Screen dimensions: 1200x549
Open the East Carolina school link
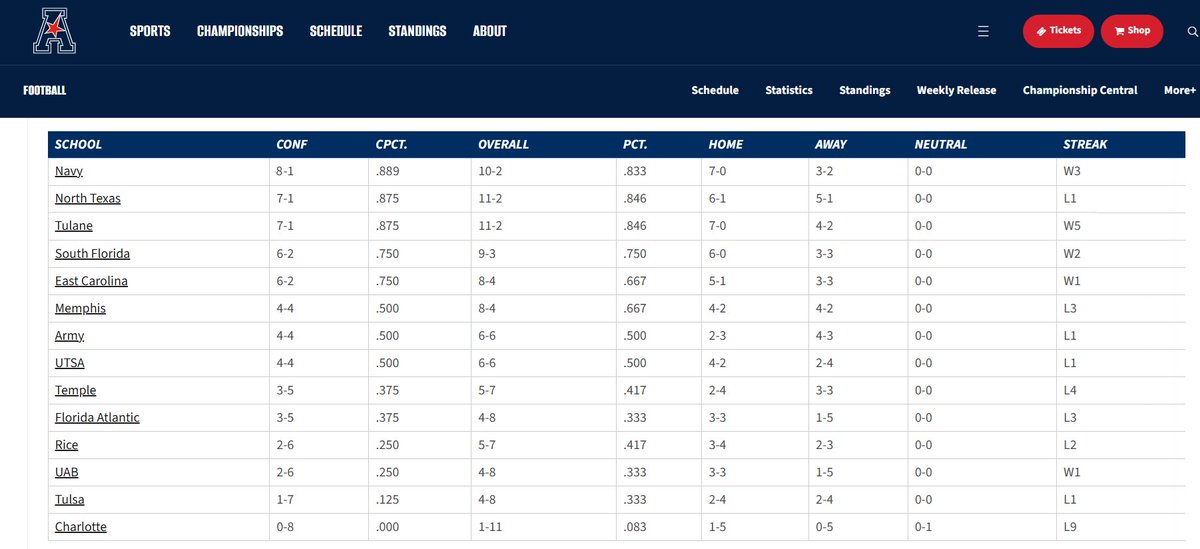91,281
